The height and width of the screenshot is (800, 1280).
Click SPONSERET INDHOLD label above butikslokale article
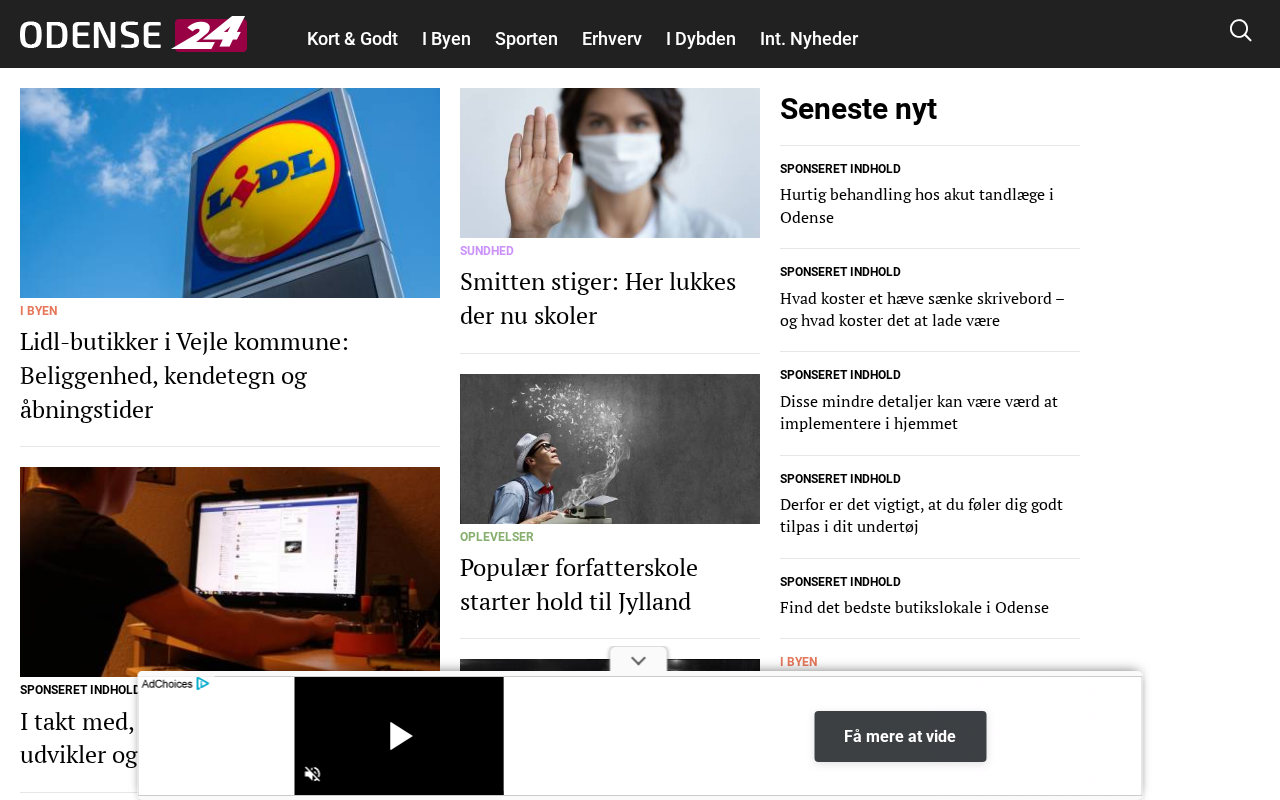[840, 582]
